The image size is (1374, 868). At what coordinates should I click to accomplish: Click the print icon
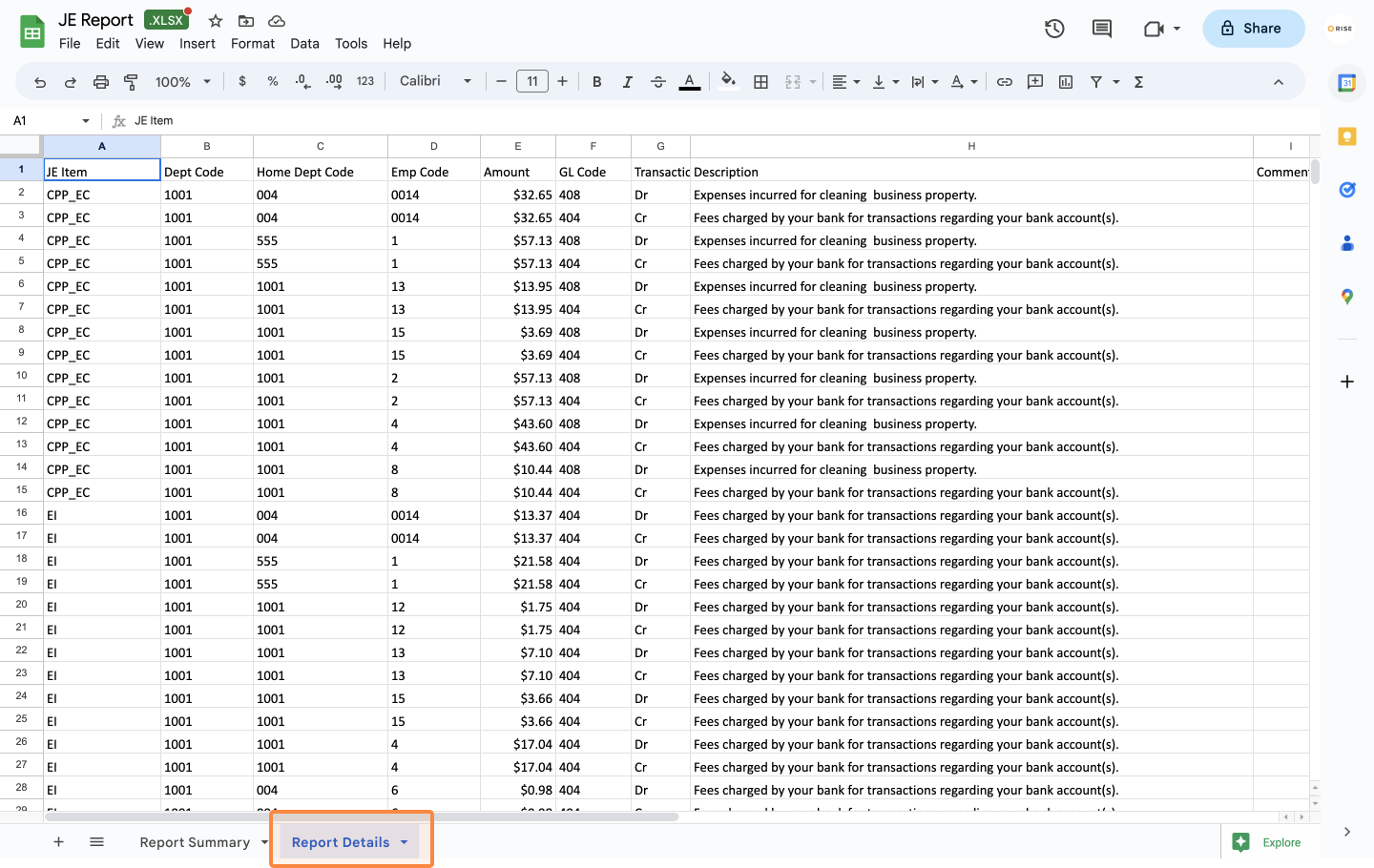(x=101, y=82)
